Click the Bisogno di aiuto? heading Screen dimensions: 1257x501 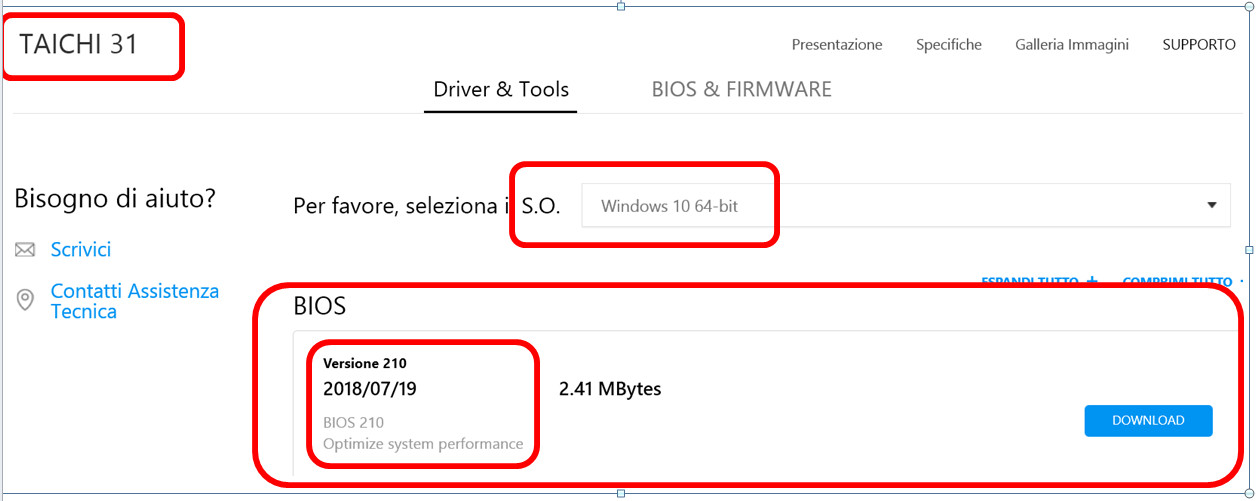pyautogui.click(x=115, y=199)
